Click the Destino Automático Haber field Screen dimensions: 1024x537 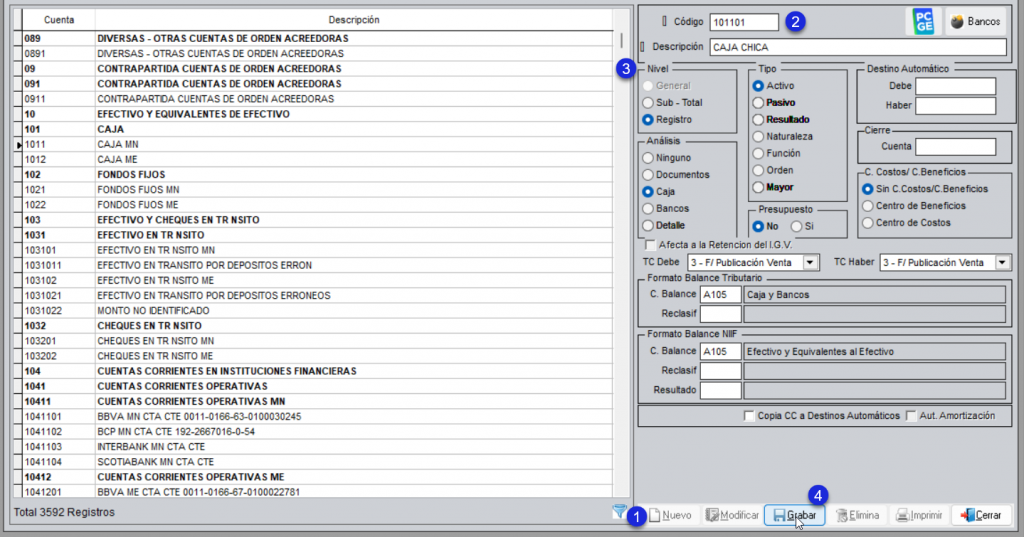pos(955,106)
